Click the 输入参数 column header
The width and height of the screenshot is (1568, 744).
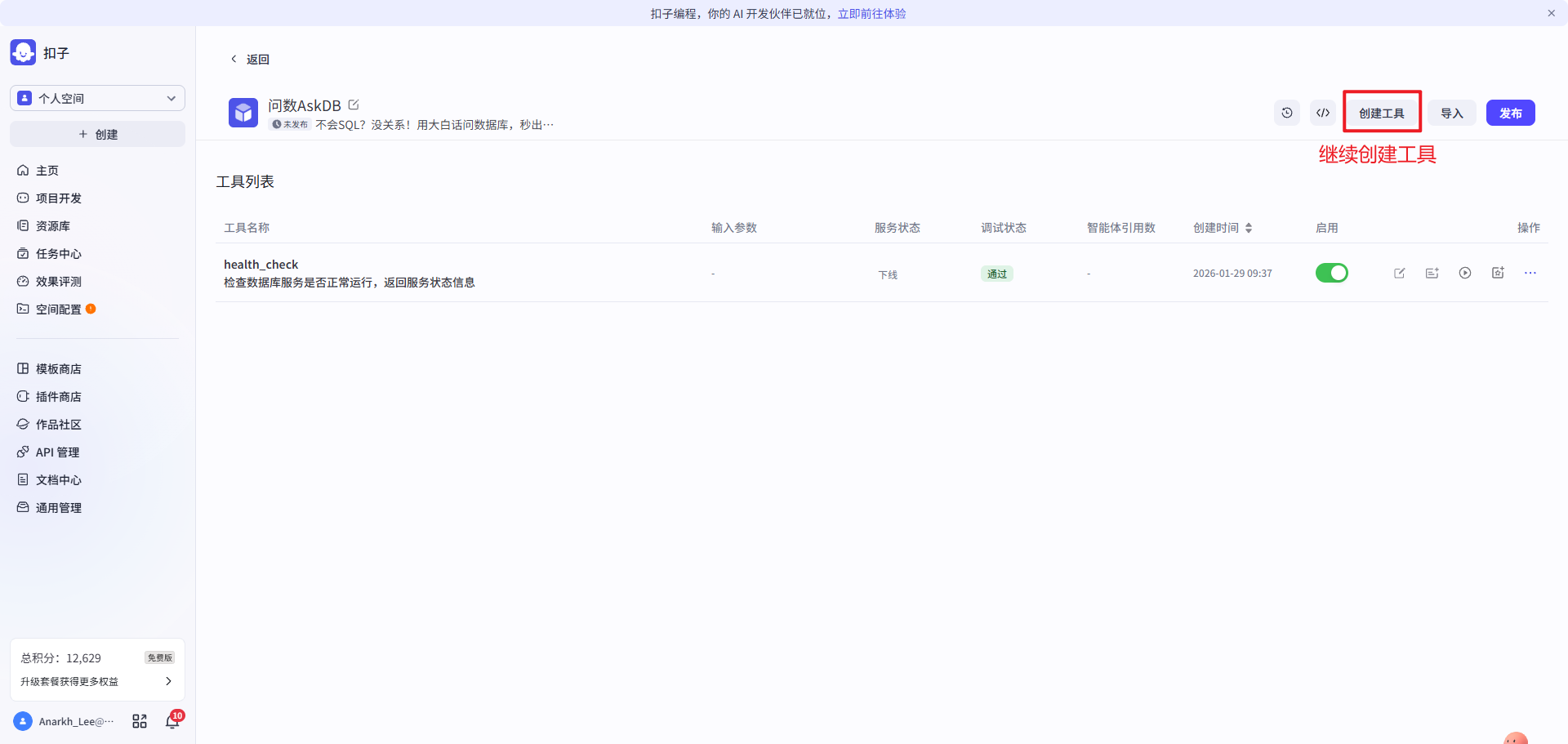[x=734, y=228]
